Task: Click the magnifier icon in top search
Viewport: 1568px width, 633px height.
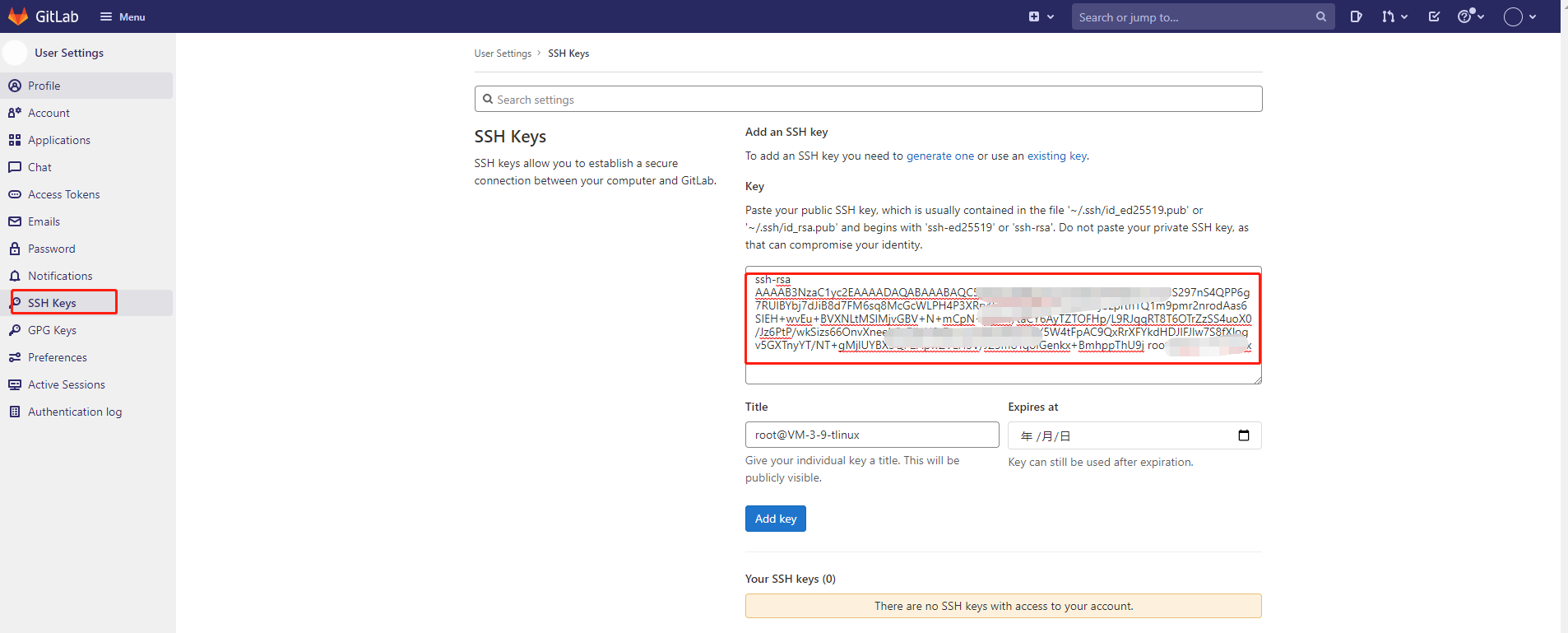Action: click(x=1320, y=16)
